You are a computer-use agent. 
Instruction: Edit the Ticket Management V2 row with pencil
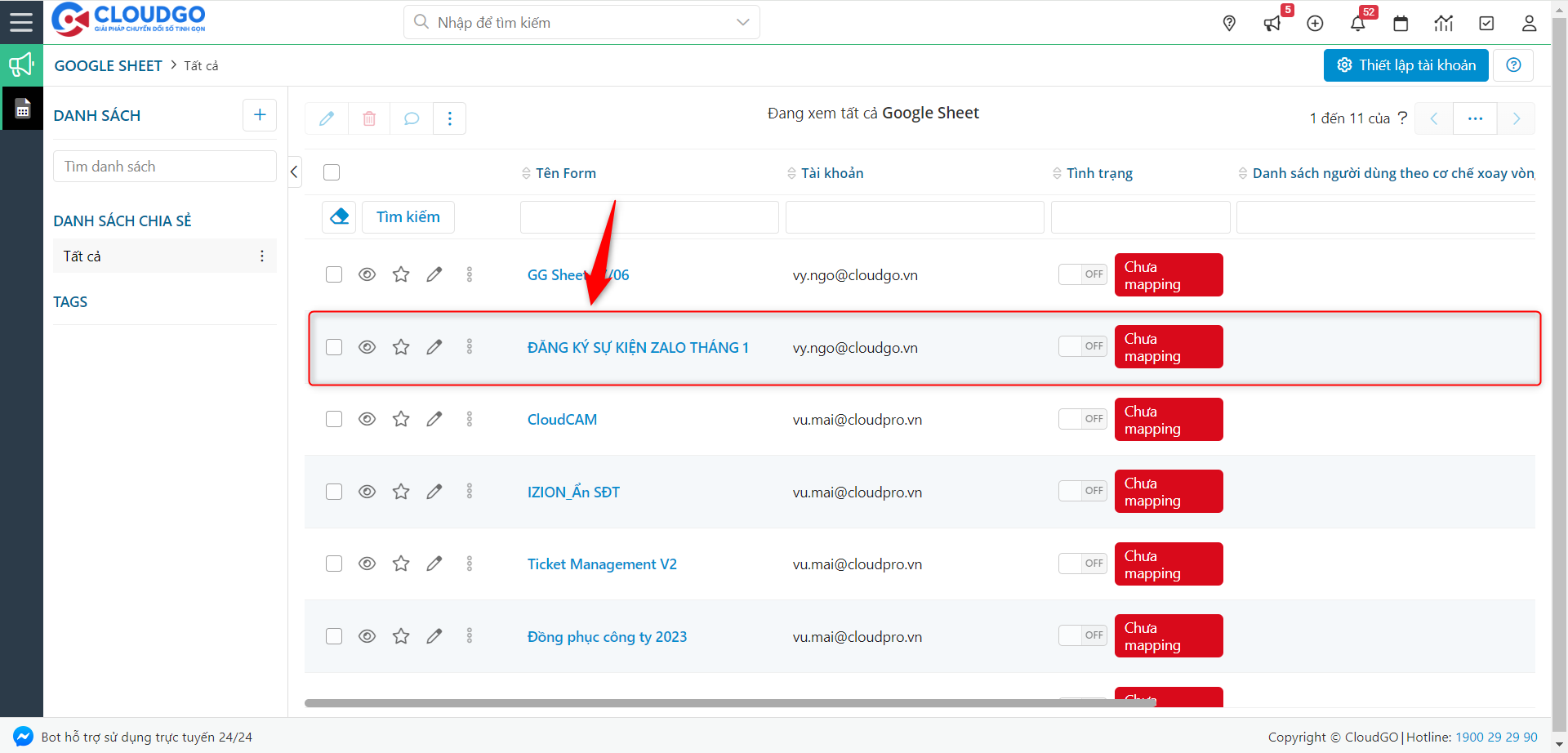[x=434, y=564]
